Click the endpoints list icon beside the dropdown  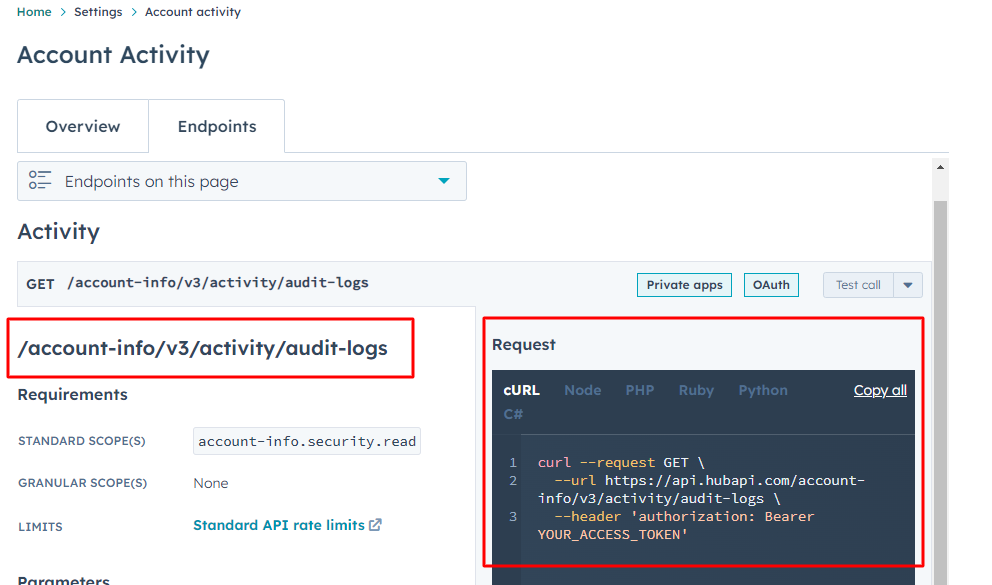coord(40,180)
